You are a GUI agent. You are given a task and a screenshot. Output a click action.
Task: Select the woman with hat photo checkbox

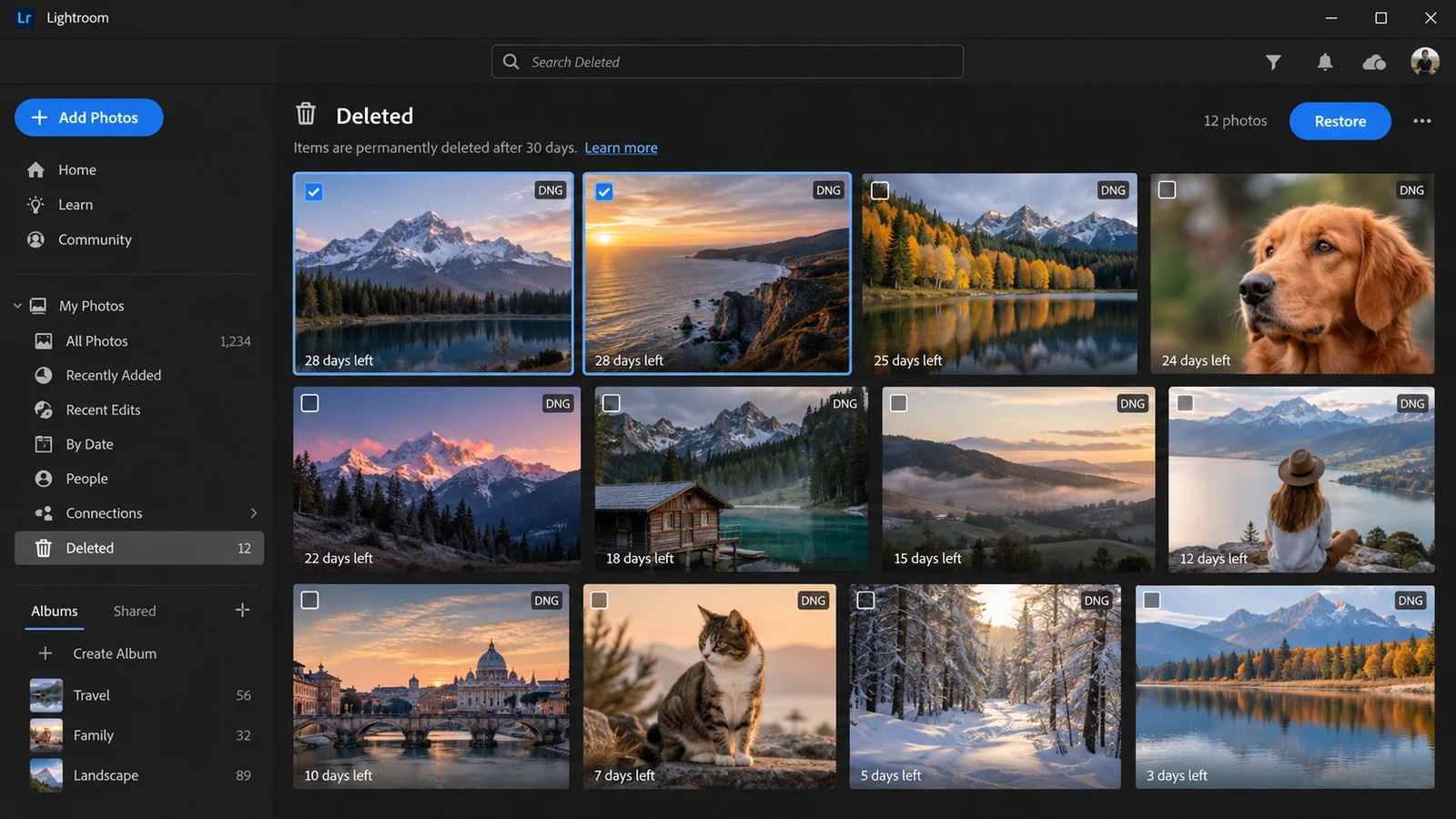(1185, 403)
